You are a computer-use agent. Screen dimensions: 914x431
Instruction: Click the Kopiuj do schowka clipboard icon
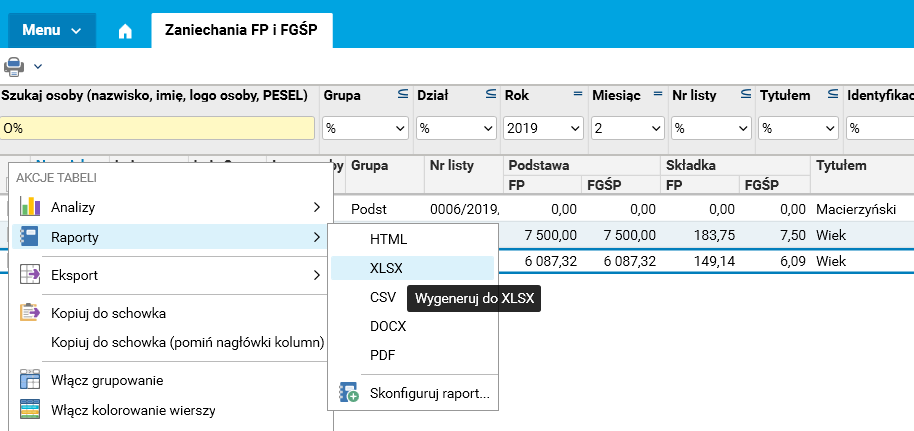coord(30,313)
